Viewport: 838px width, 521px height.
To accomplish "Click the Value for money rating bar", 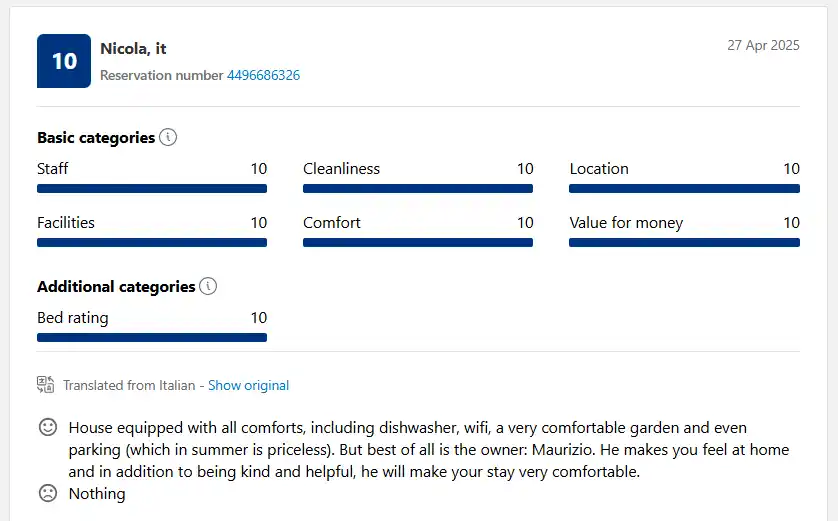I will [685, 243].
